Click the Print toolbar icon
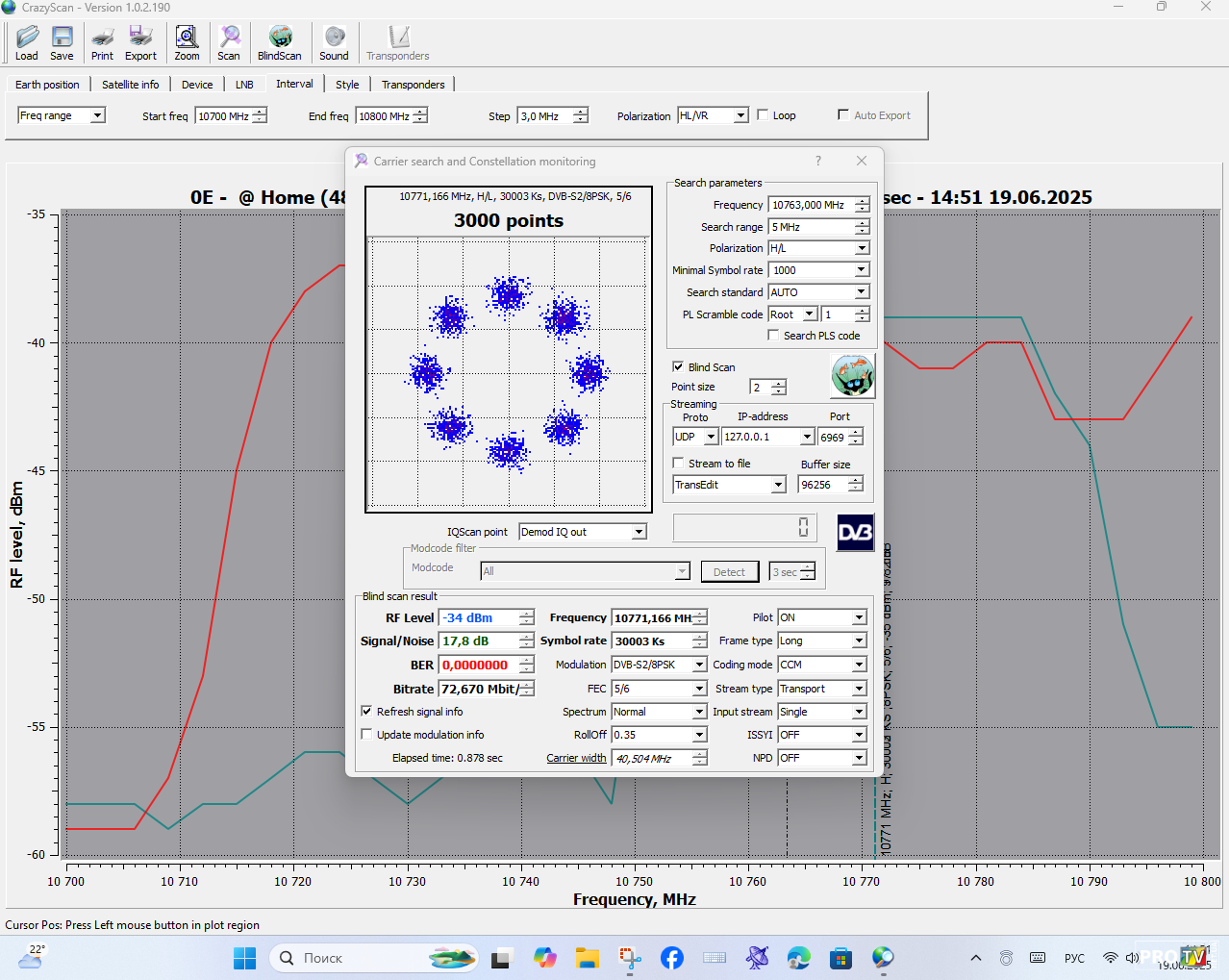This screenshot has width=1229, height=980. (x=102, y=42)
